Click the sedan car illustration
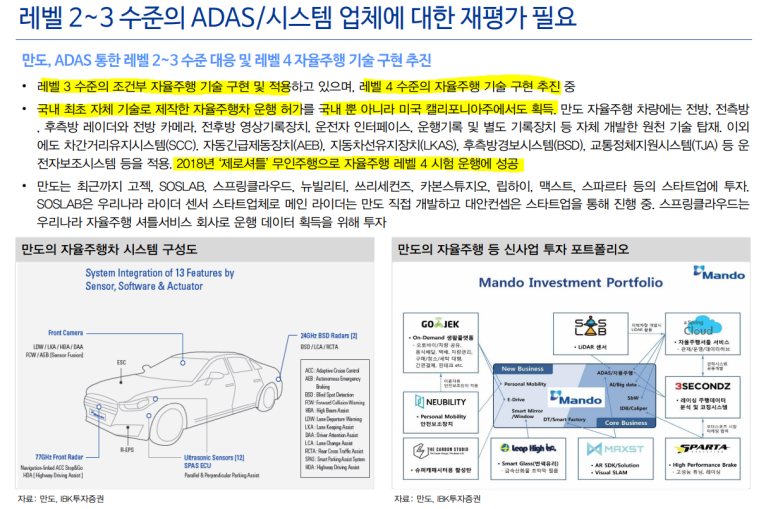Viewport: 773px width, 509px height. tap(182, 397)
